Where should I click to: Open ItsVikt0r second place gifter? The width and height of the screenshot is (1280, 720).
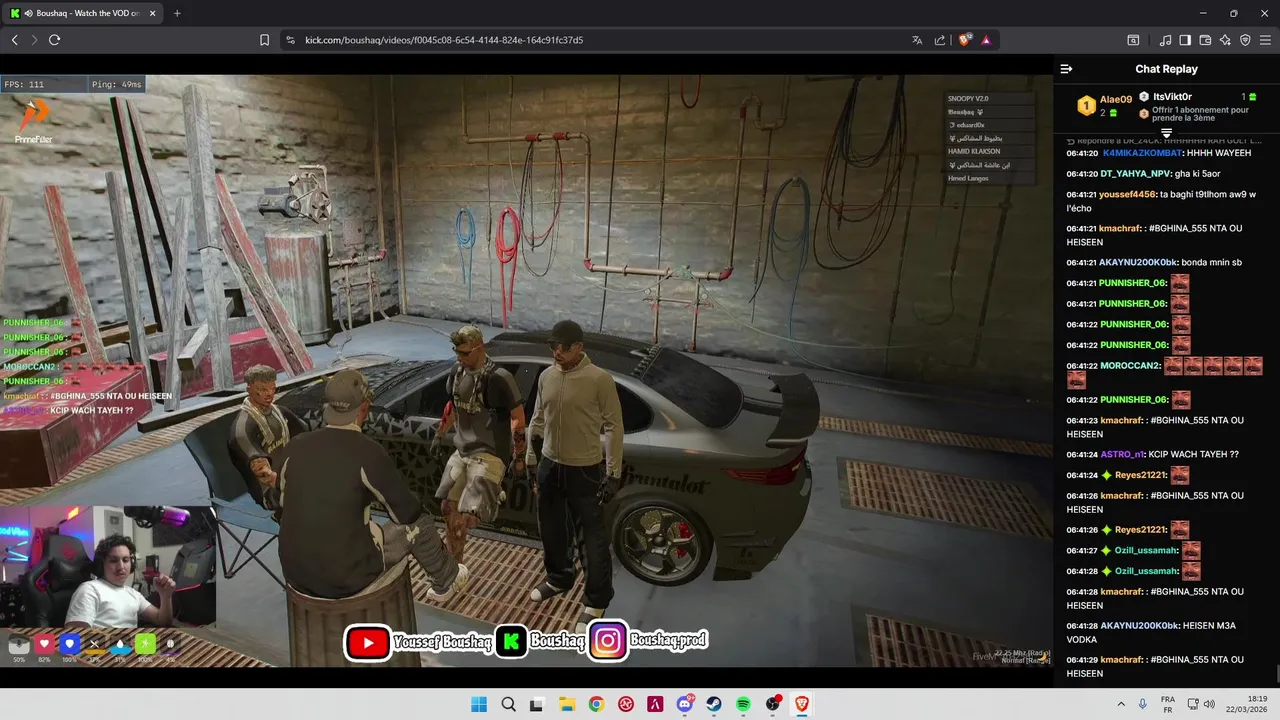[x=1172, y=97]
